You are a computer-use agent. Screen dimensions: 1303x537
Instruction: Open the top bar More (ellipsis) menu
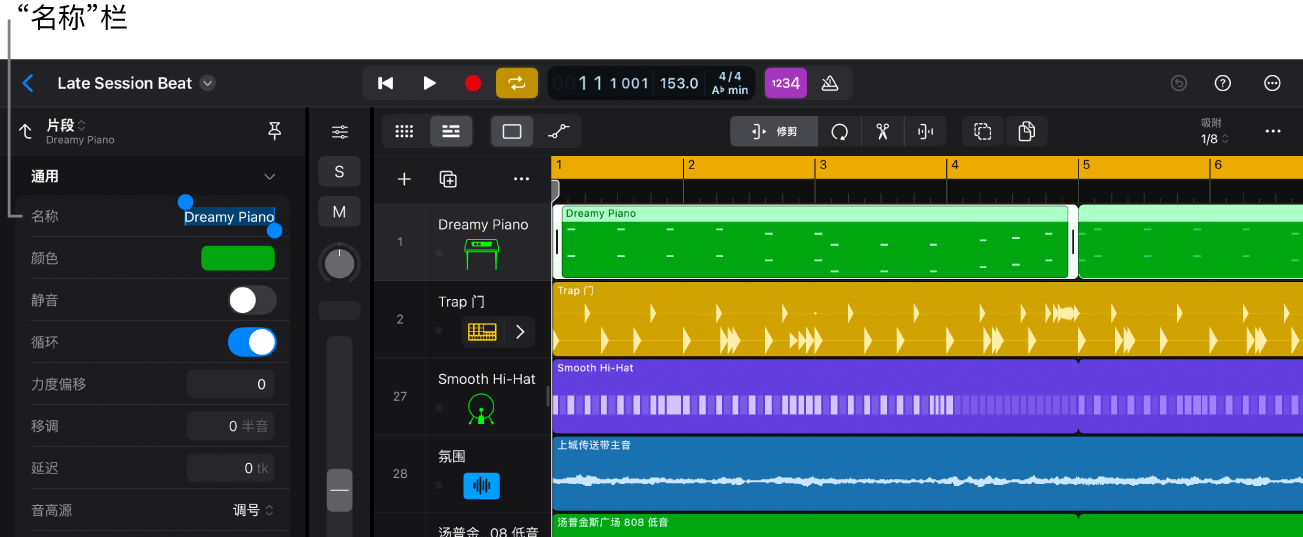coord(1272,83)
